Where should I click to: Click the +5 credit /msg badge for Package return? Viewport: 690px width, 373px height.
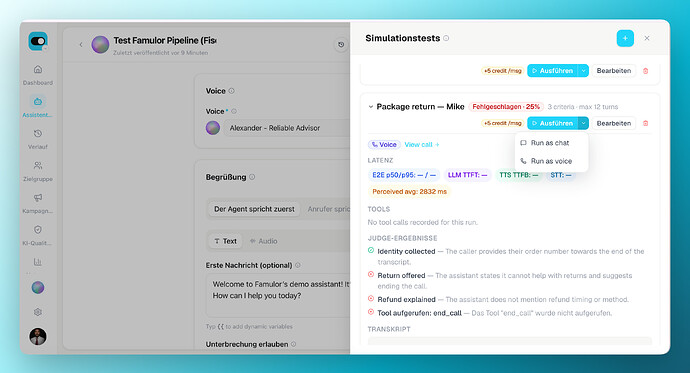(502, 123)
